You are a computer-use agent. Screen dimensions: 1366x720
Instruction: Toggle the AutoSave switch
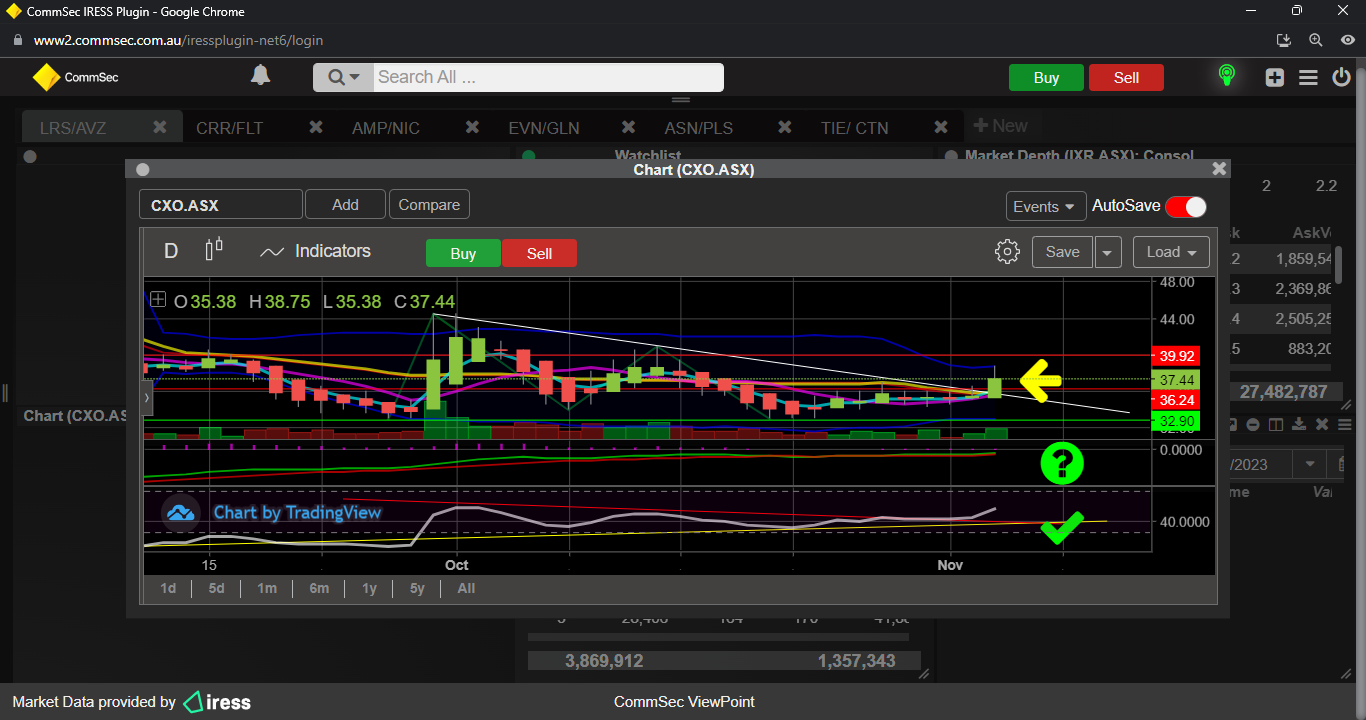[1186, 206]
